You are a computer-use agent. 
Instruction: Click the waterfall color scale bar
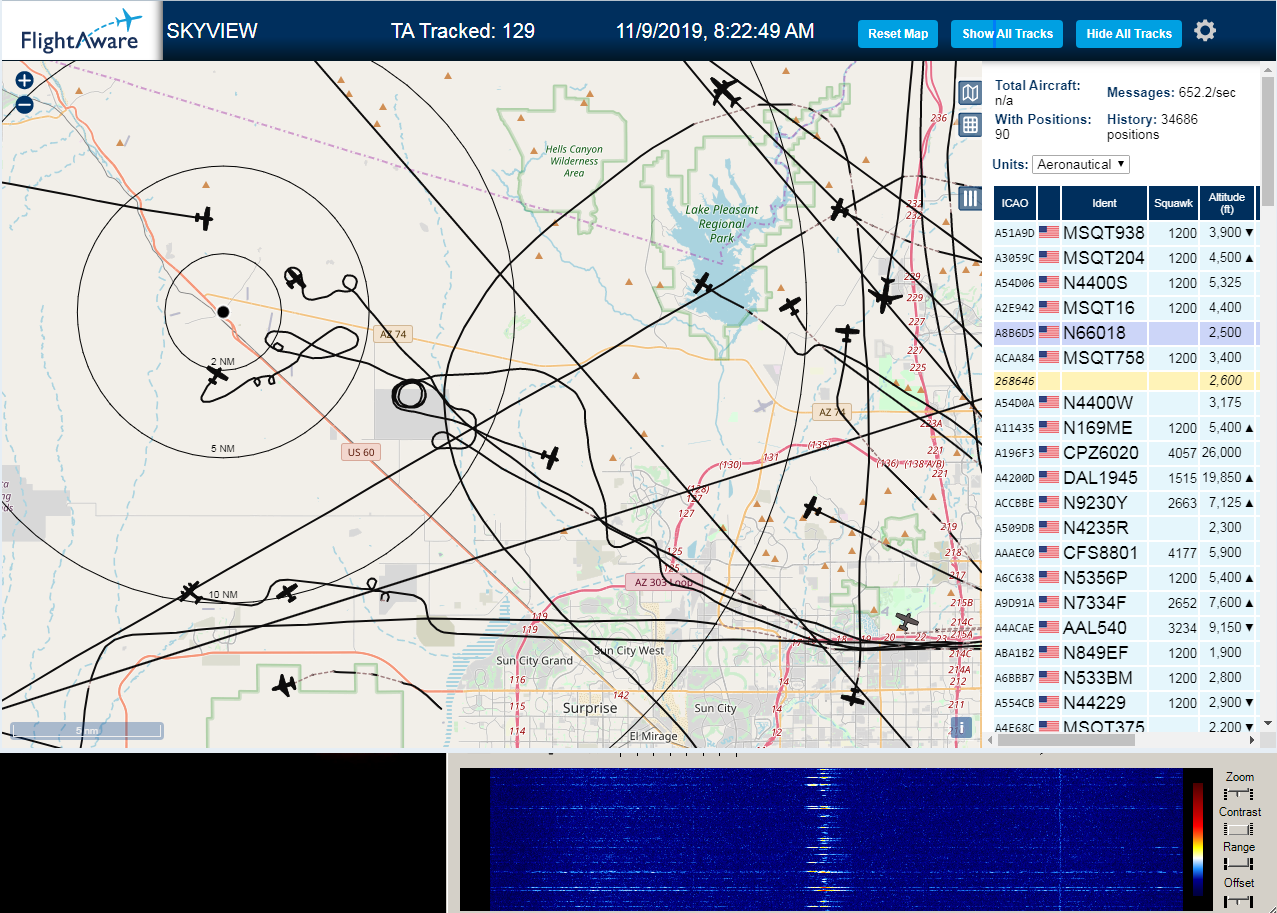tap(1198, 838)
